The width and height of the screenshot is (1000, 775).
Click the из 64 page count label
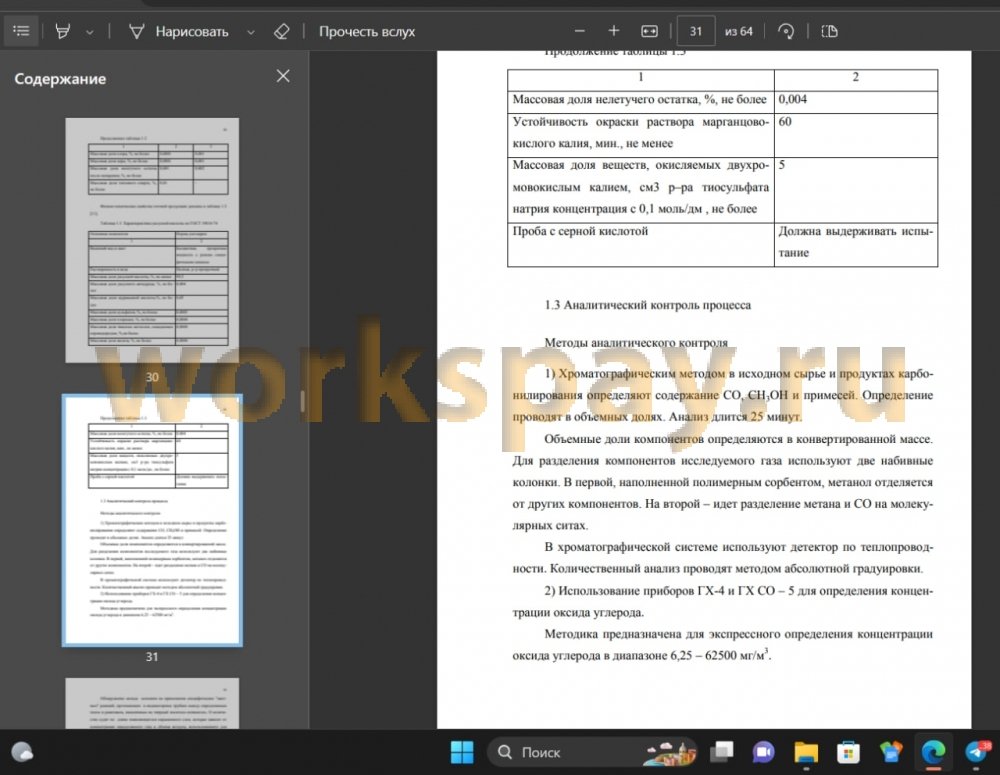click(739, 31)
